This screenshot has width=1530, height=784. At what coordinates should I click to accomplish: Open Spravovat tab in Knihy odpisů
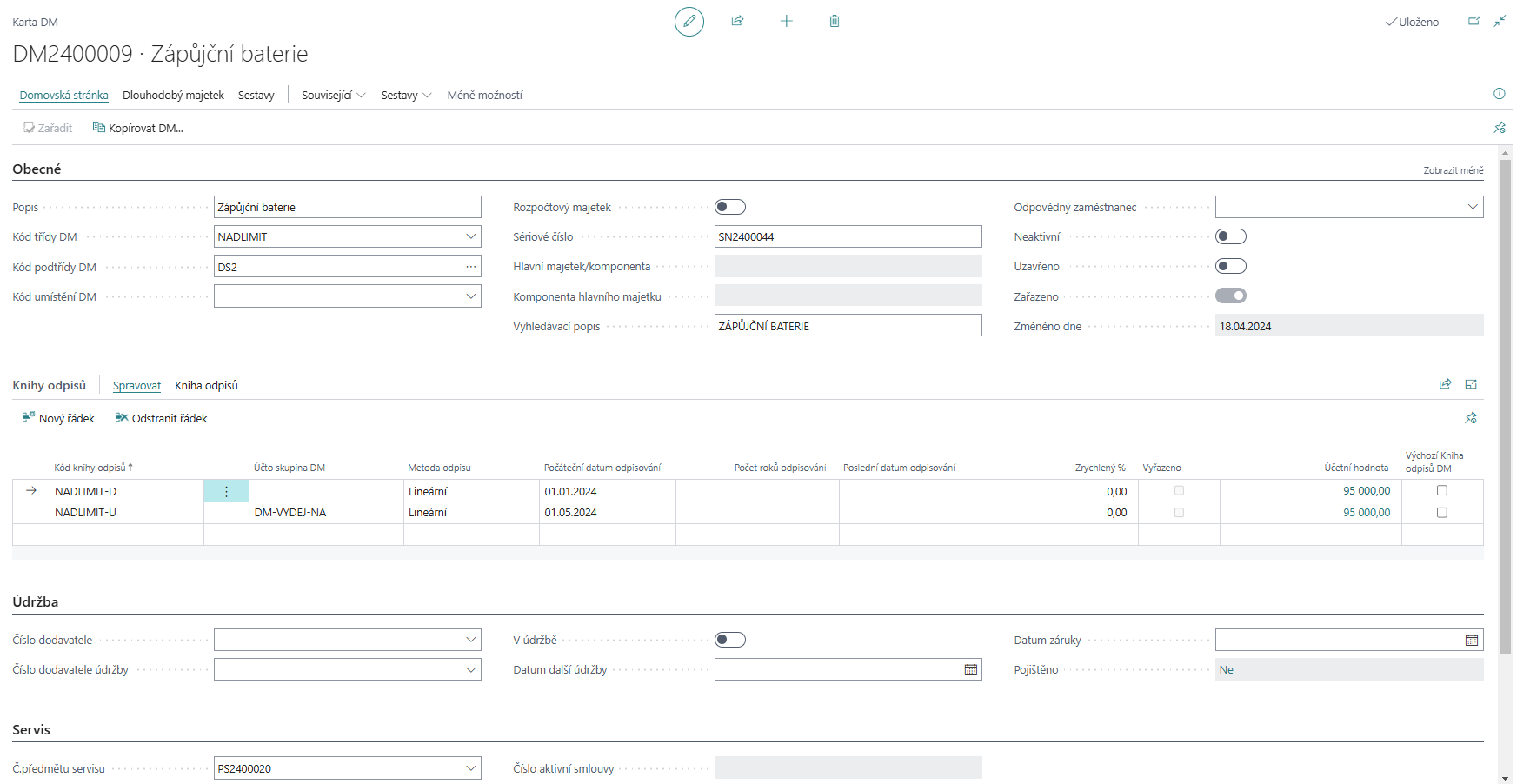click(136, 385)
